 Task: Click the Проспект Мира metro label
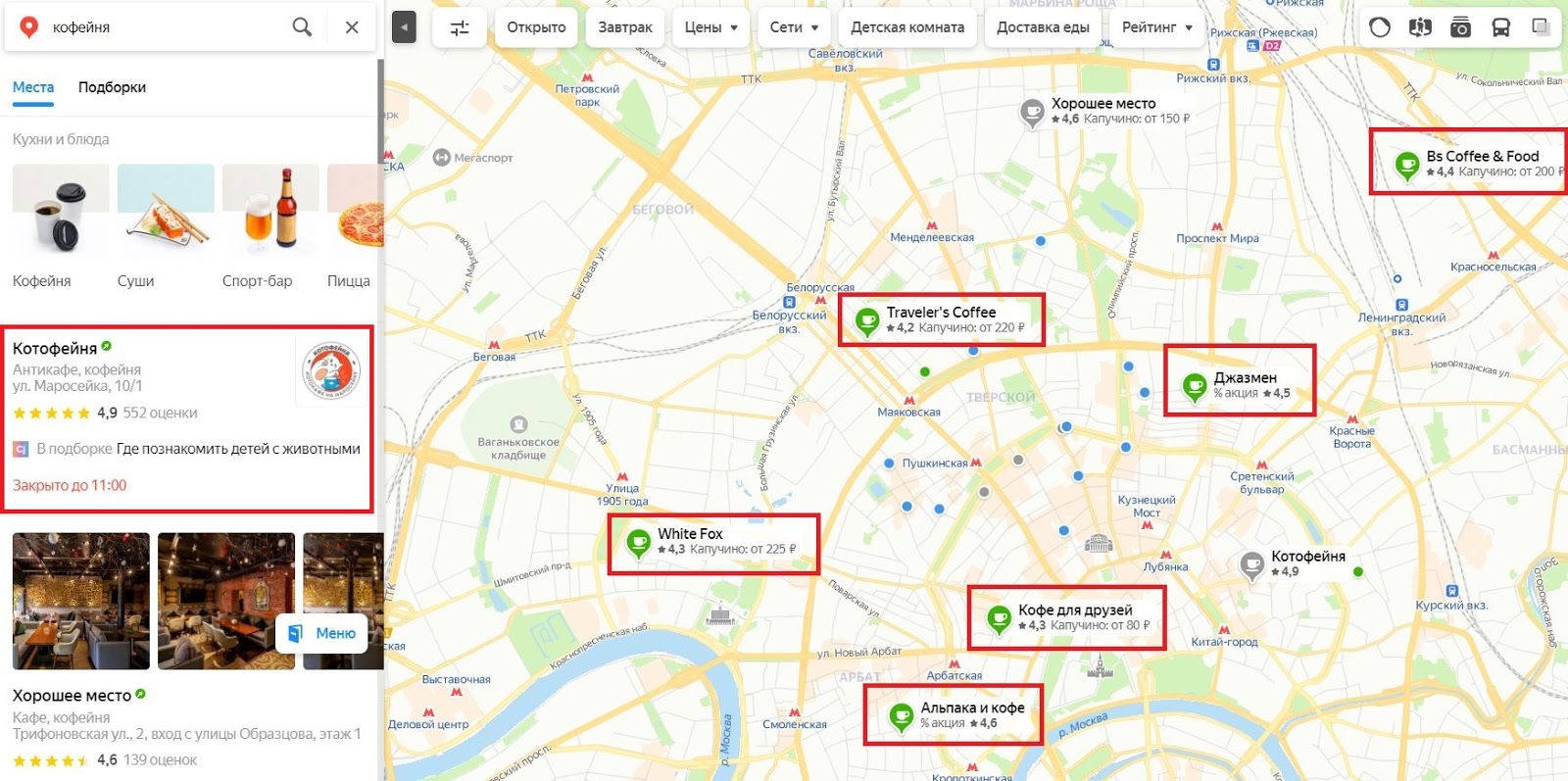1217,238
